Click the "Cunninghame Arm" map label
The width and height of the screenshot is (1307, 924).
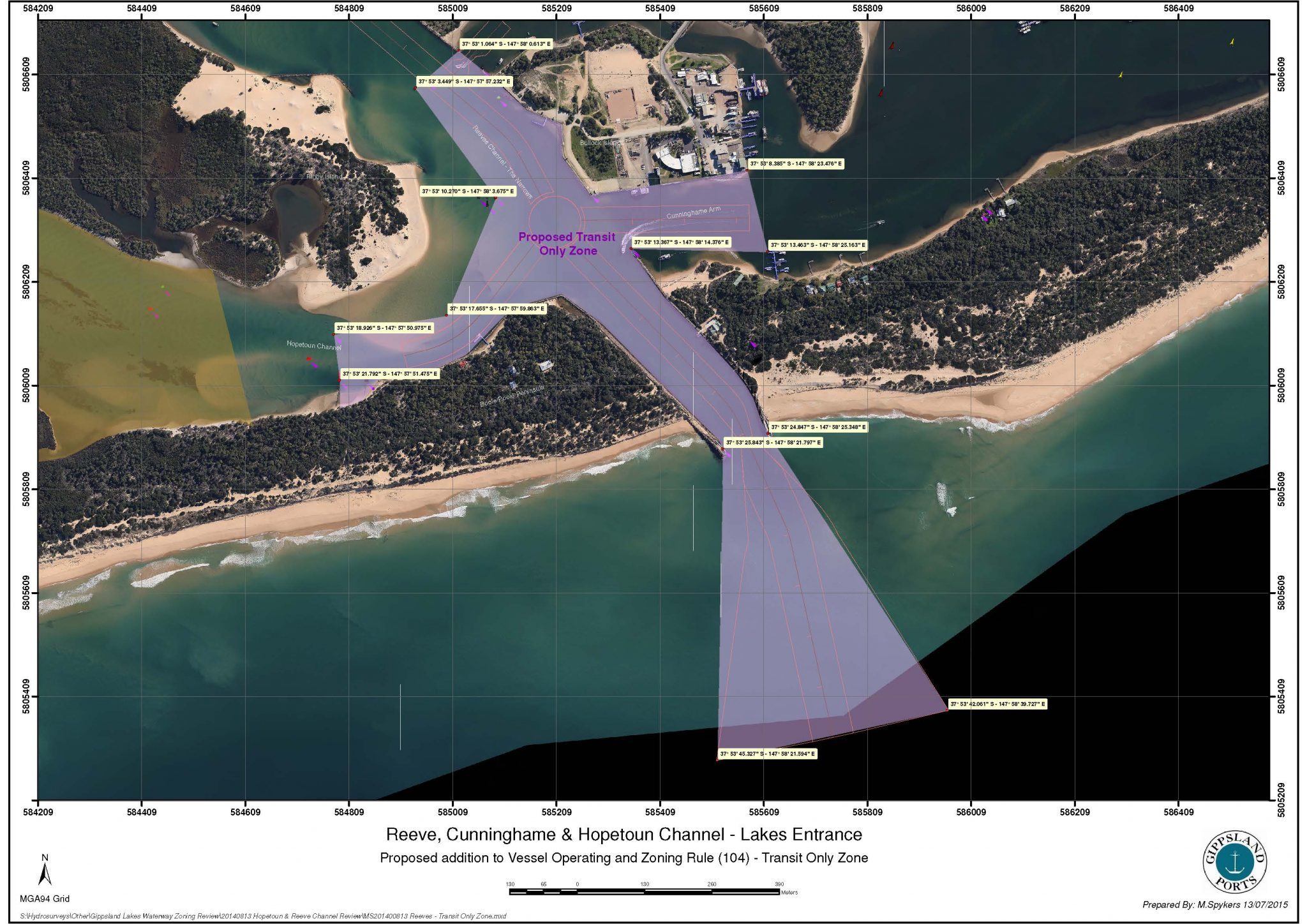[694, 212]
